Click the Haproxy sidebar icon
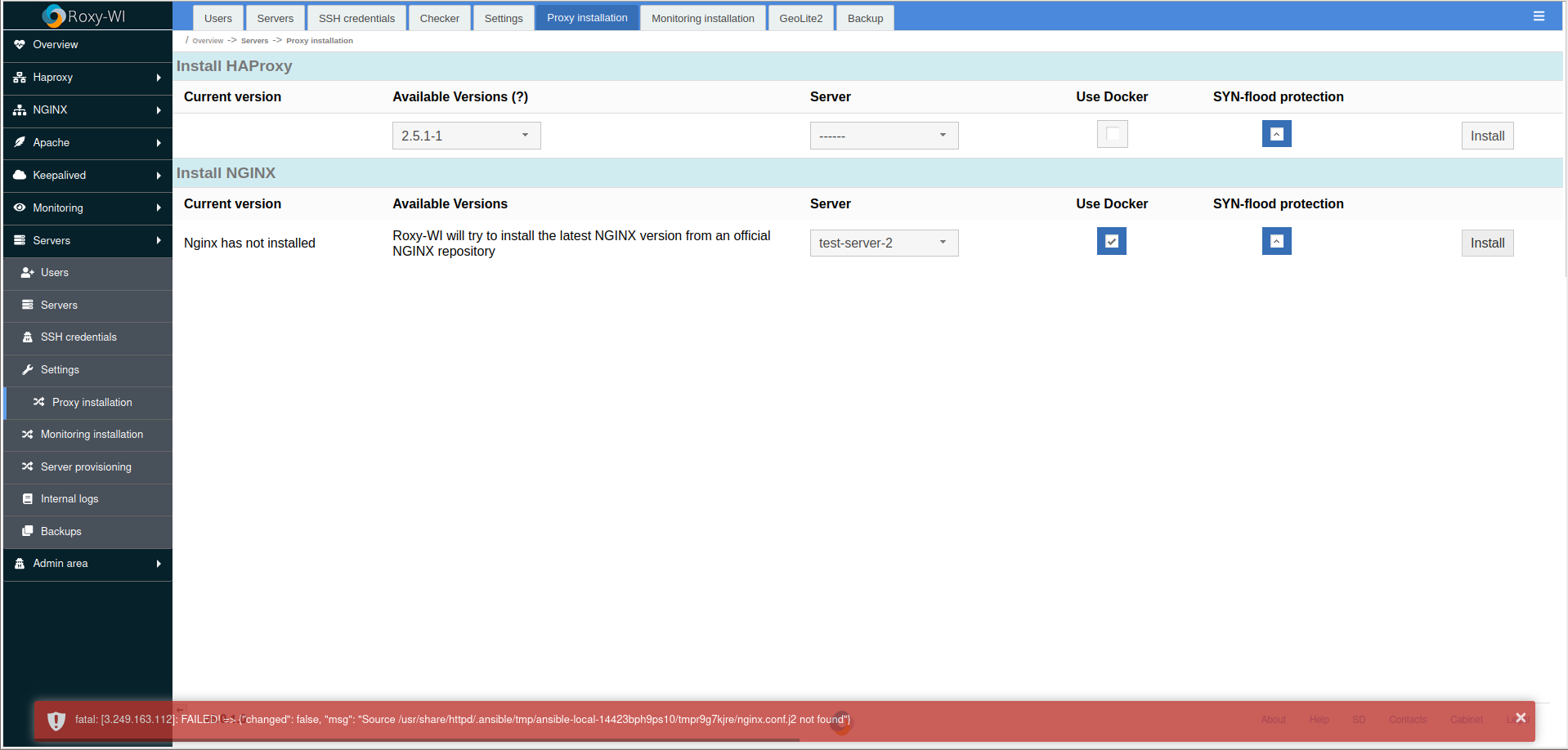1568x750 pixels. pos(20,78)
